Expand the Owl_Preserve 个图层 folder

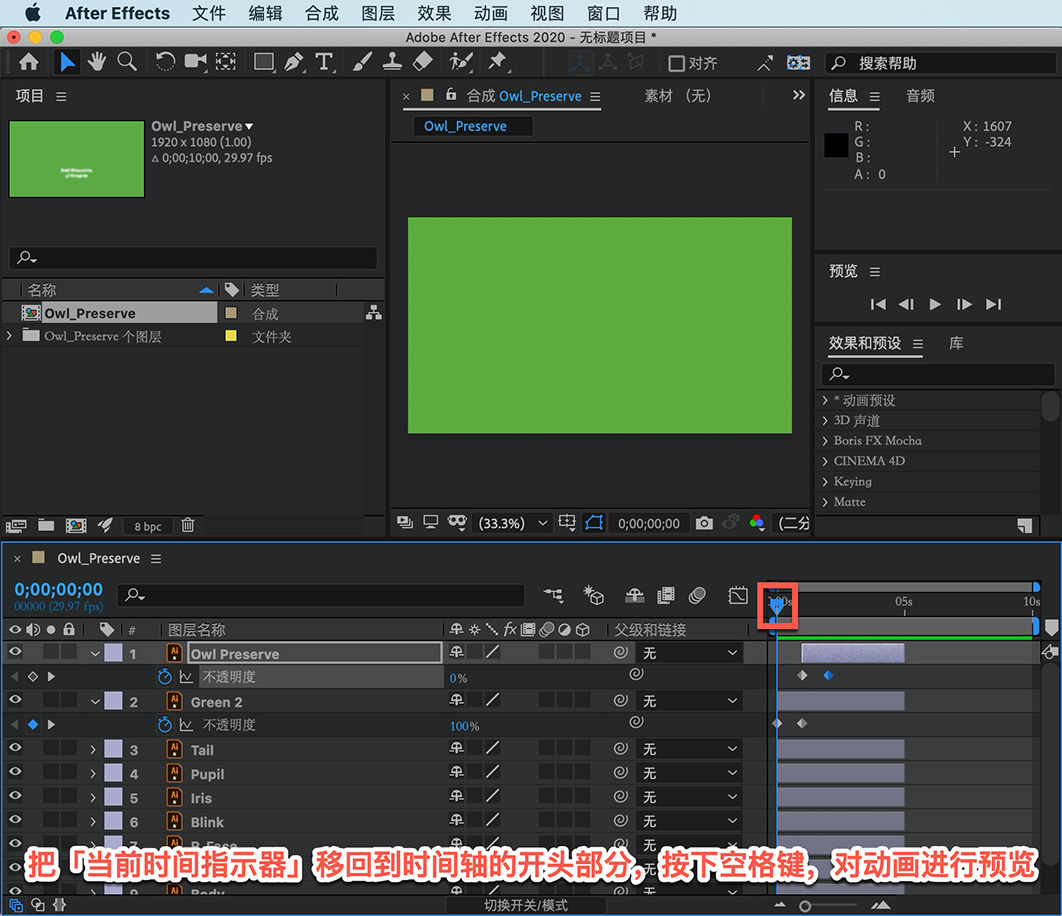(9, 335)
